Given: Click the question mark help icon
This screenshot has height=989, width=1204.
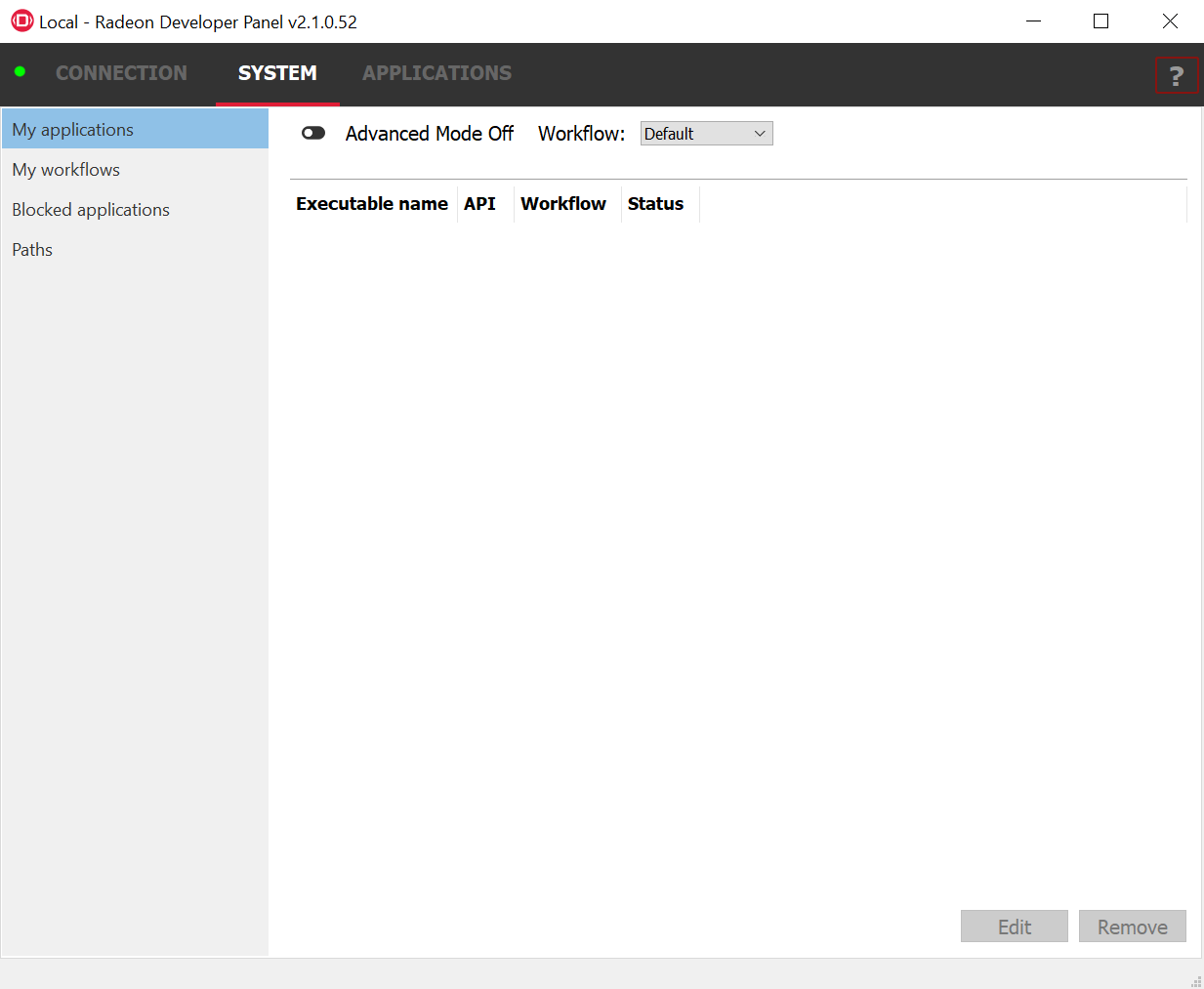Looking at the screenshot, I should [x=1176, y=75].
